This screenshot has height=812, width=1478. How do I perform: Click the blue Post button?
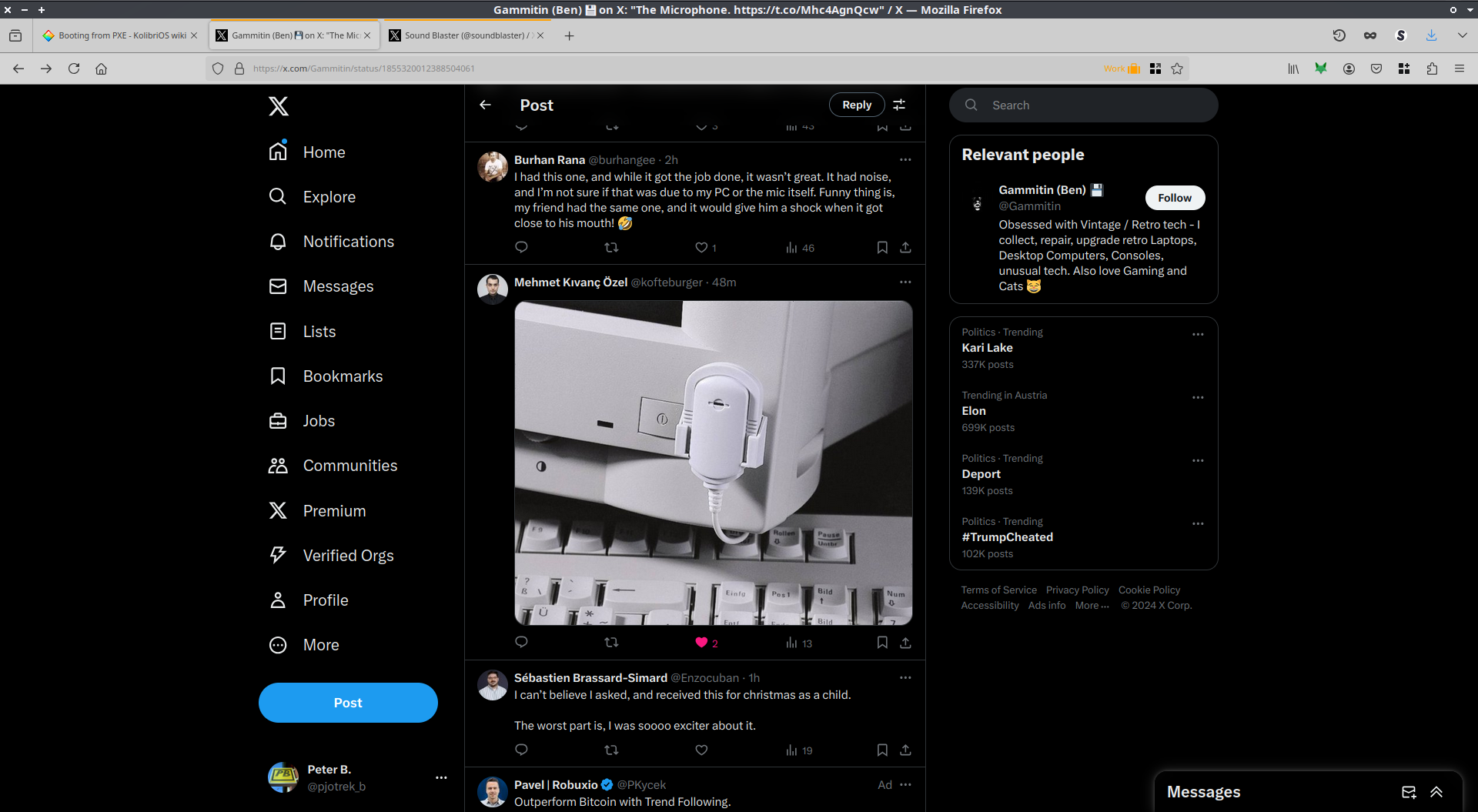[348, 703]
